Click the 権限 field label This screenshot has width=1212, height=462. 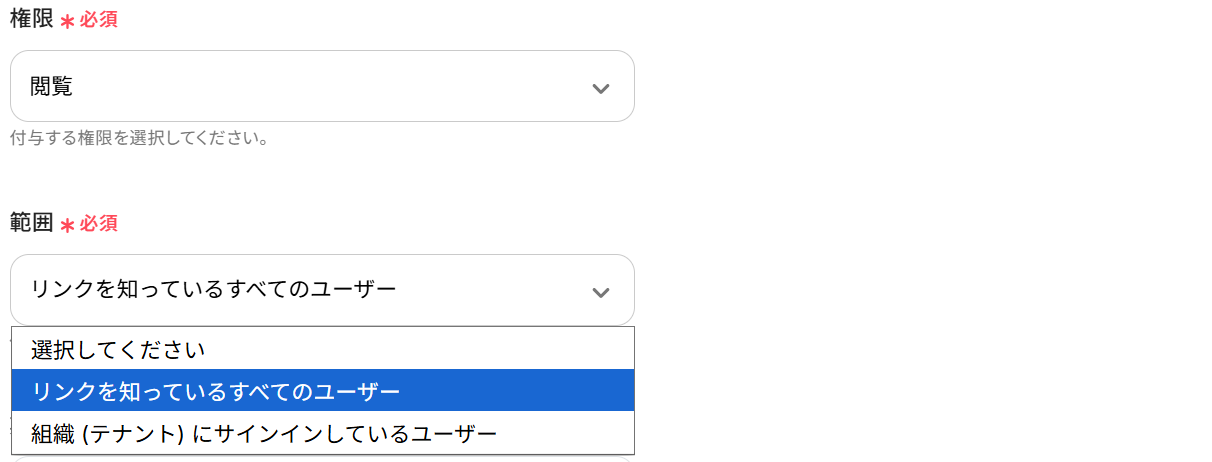pos(31,19)
